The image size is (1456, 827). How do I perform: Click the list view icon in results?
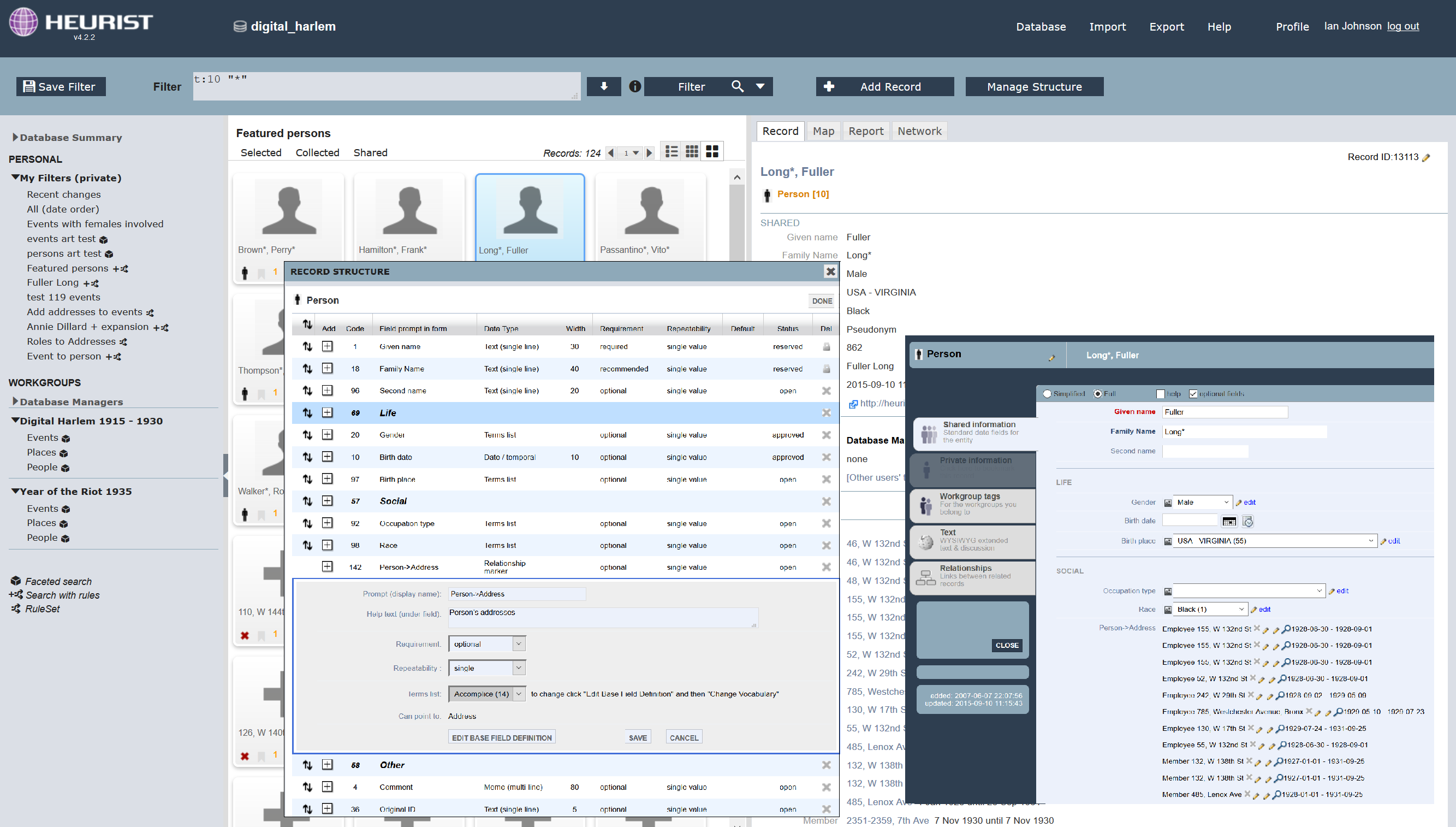coord(671,152)
